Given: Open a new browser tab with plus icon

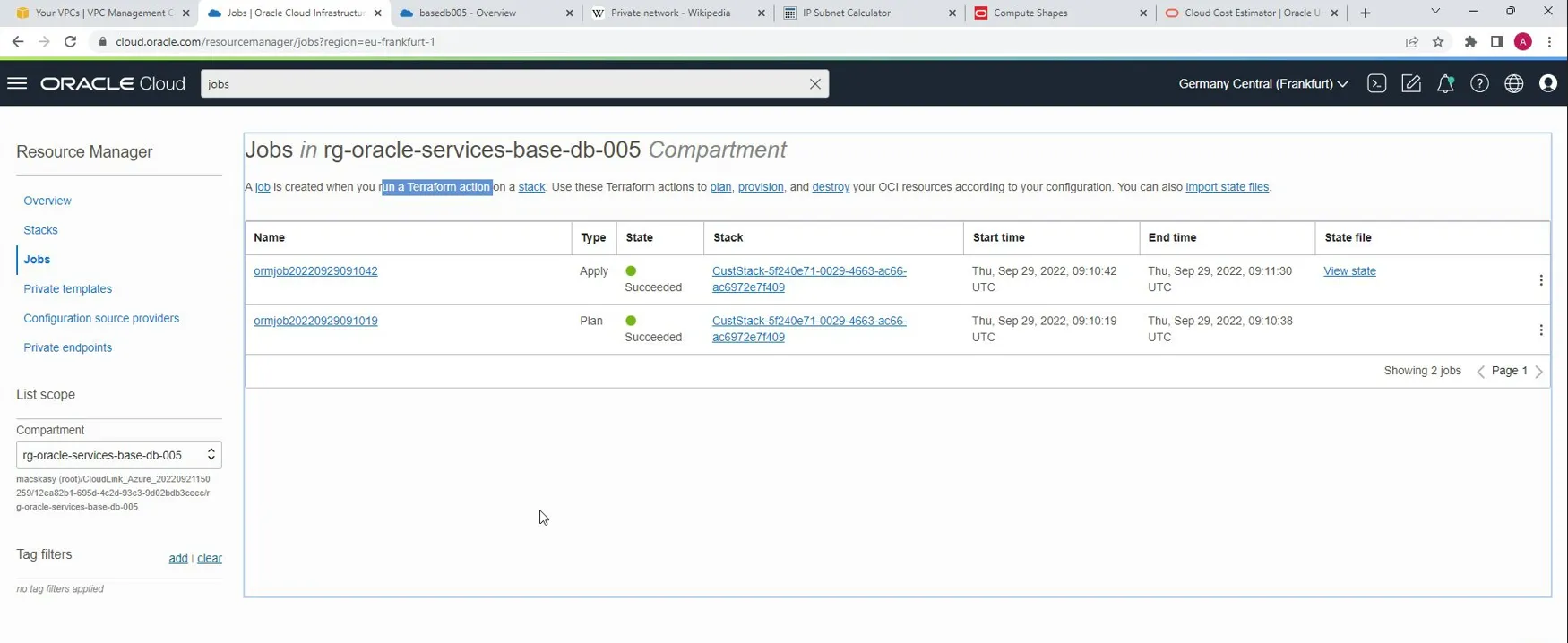Looking at the screenshot, I should [1365, 13].
